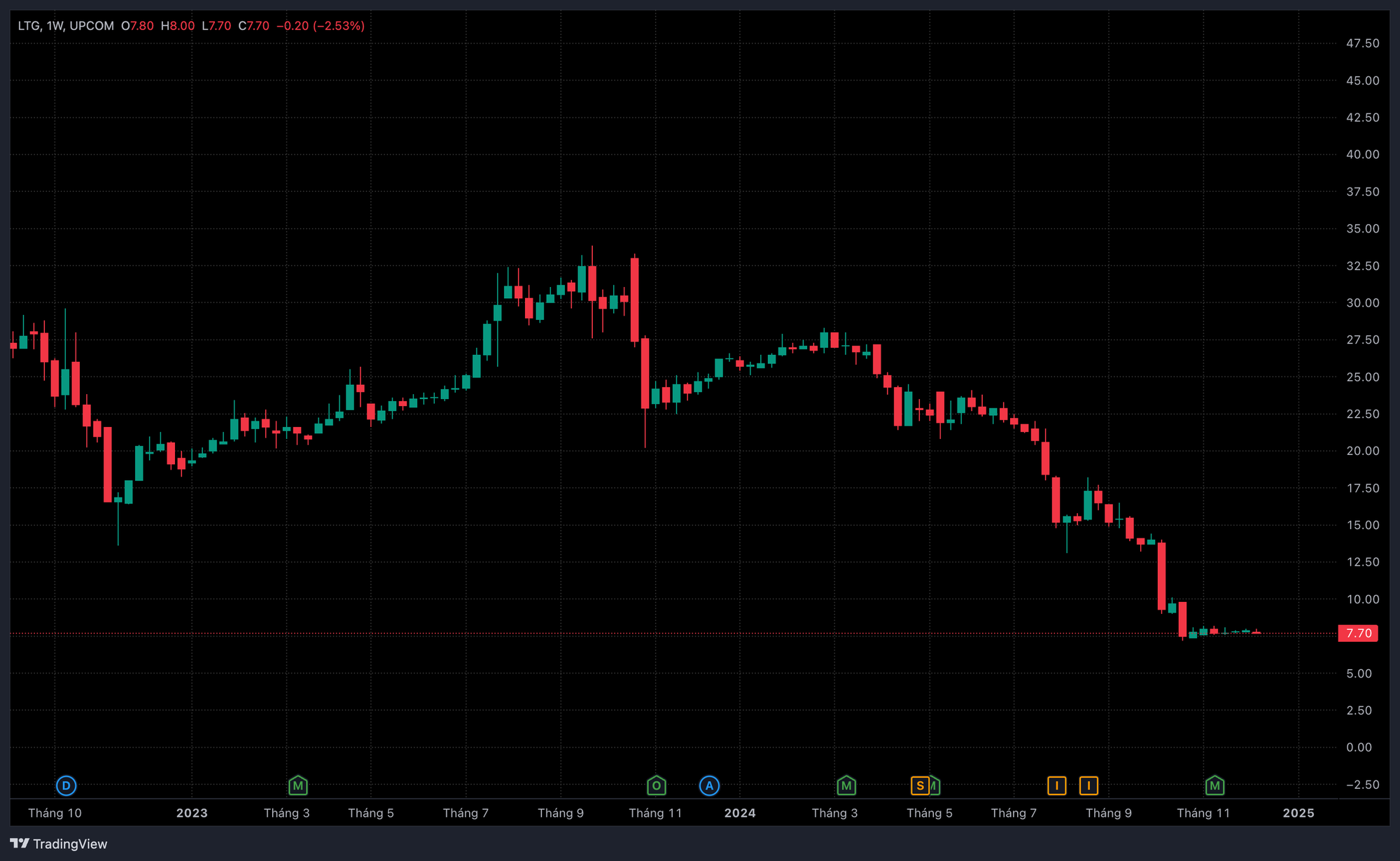1400x861 pixels.
Task: Click the low value L7.70
Action: tap(216, 26)
